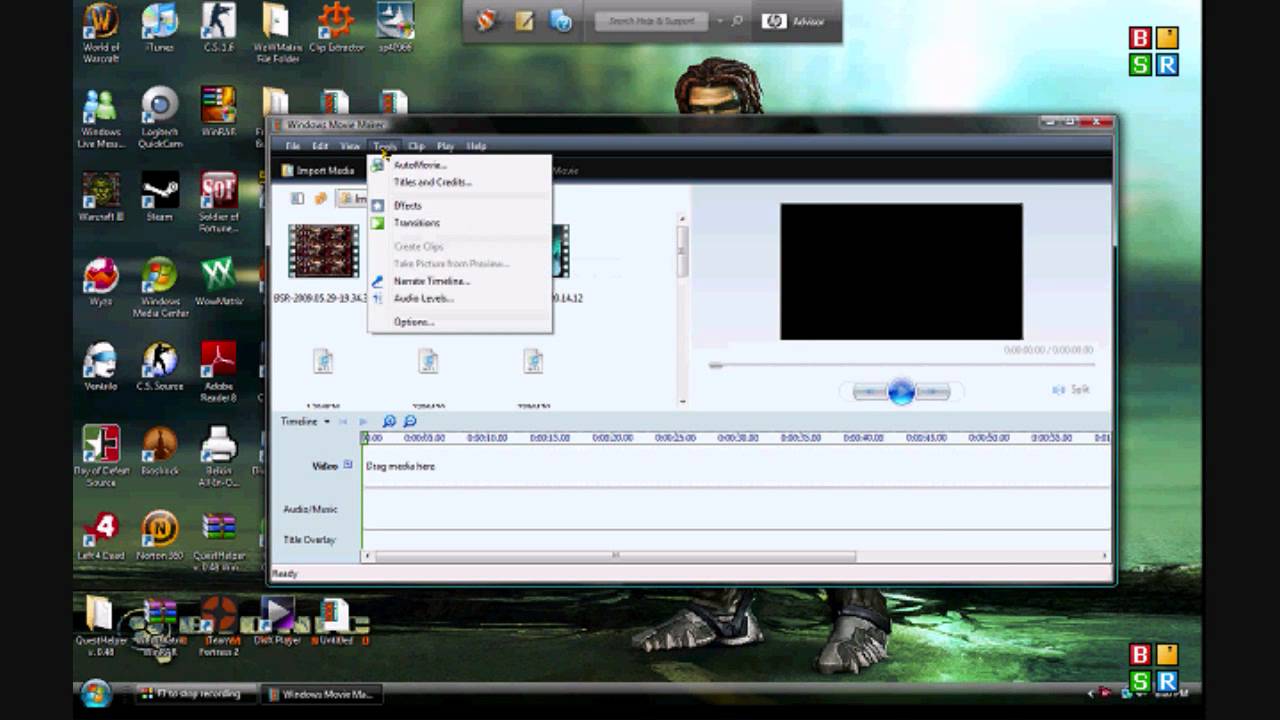Open the Norton 360 desktop shortcut
1280x720 pixels.
159,537
